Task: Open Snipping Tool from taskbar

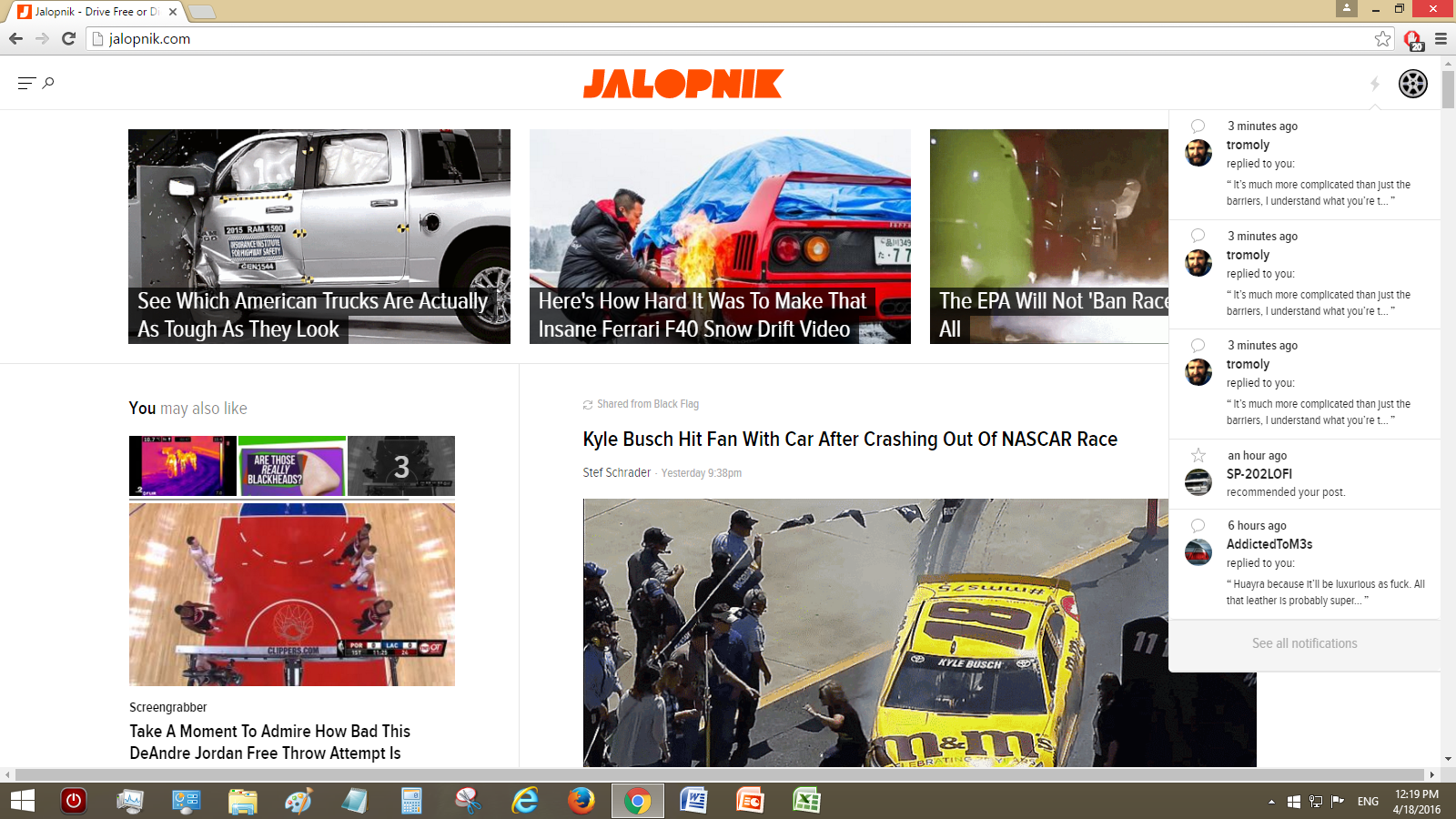Action: 468,801
